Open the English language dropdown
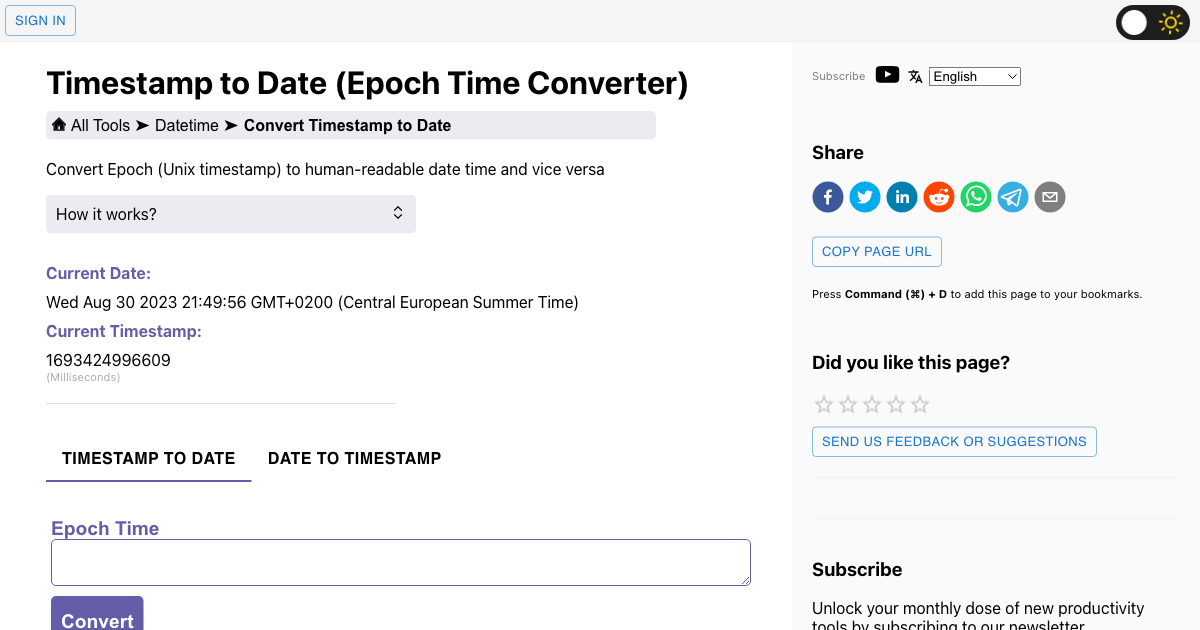The width and height of the screenshot is (1200, 630). [974, 76]
